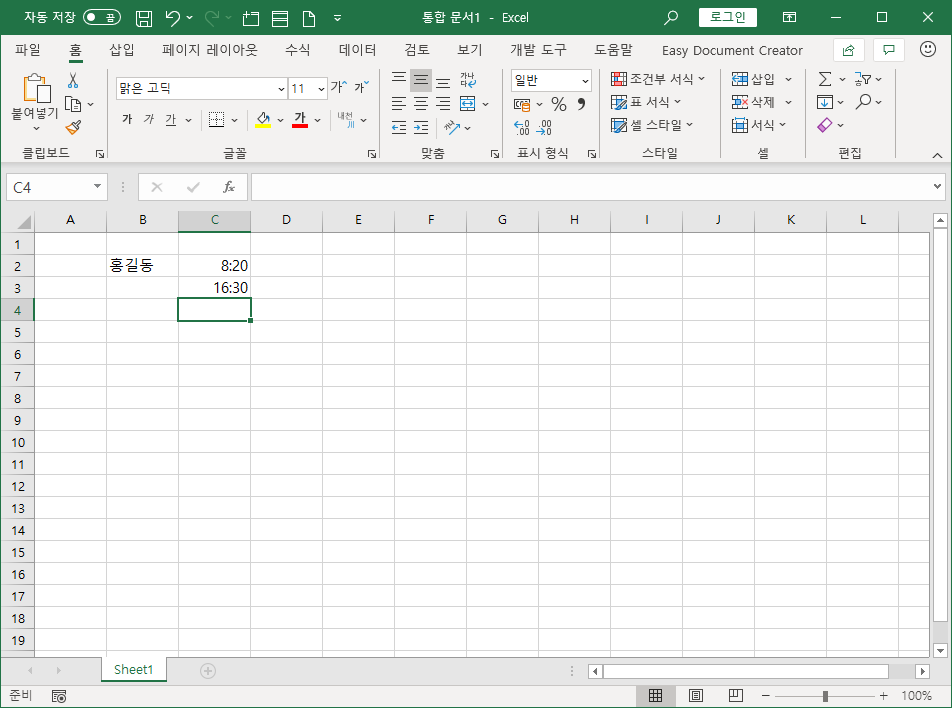Viewport: 952px width, 708px height.
Task: Click the Clear eraser icon
Action: tap(824, 125)
